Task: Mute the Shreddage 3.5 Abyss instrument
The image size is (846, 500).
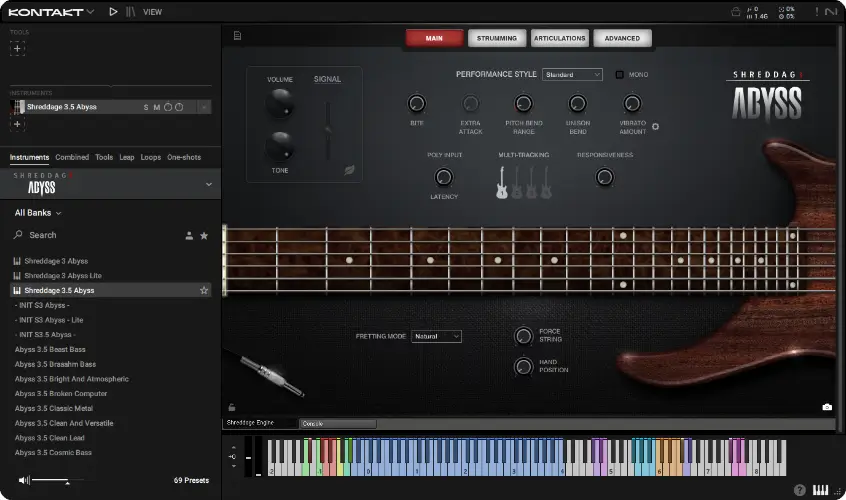Action: click(157, 107)
